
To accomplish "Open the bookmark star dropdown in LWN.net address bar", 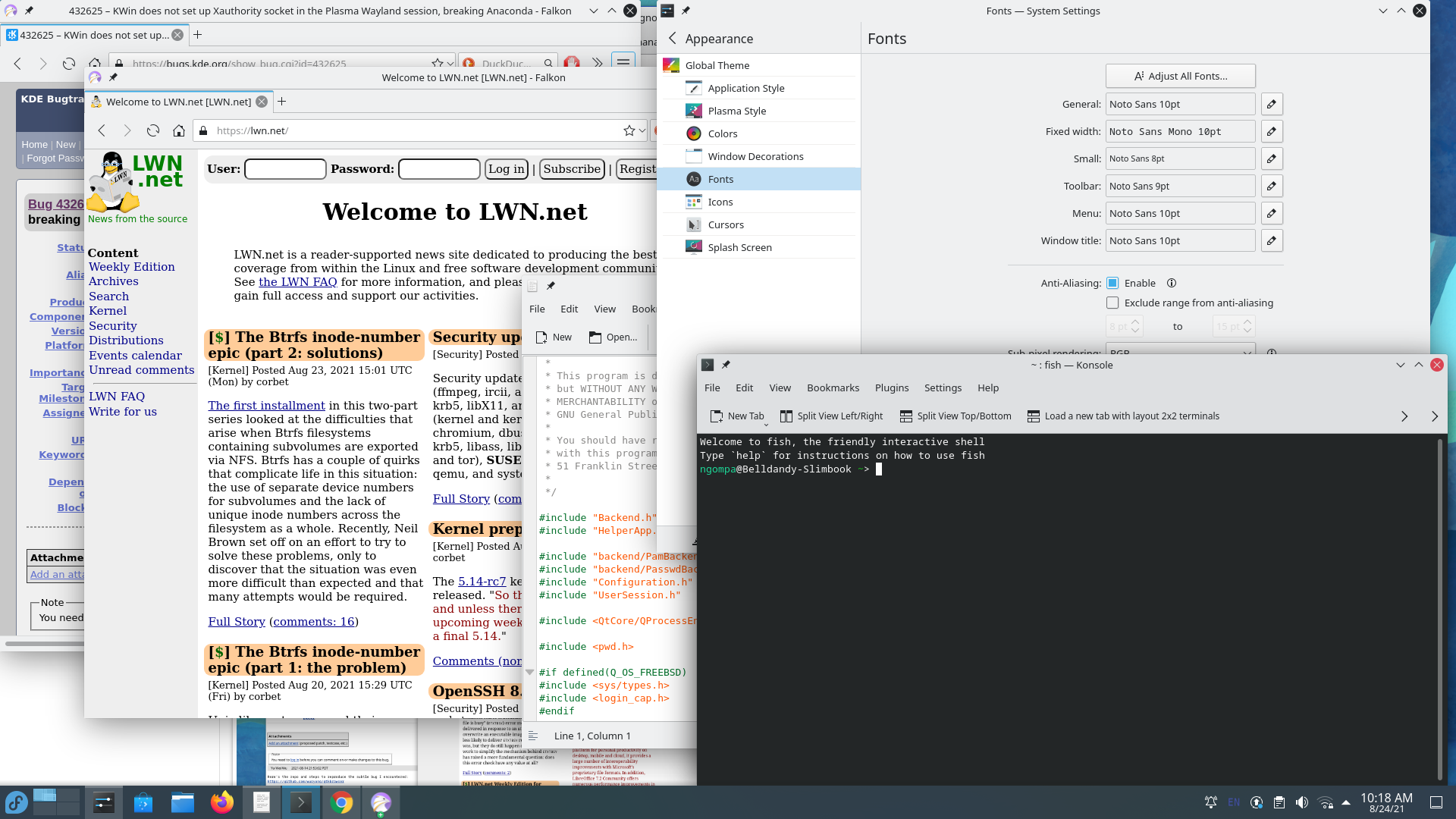I will click(642, 130).
